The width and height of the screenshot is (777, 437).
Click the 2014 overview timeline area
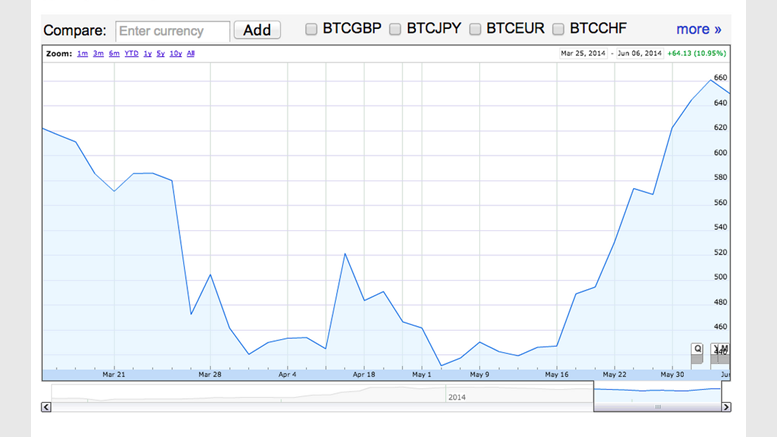[322, 393]
